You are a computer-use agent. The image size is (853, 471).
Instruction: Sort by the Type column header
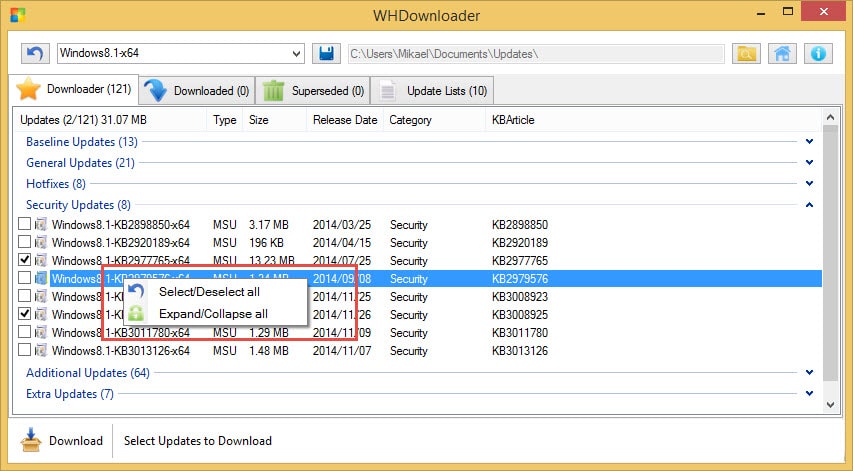[x=224, y=120]
